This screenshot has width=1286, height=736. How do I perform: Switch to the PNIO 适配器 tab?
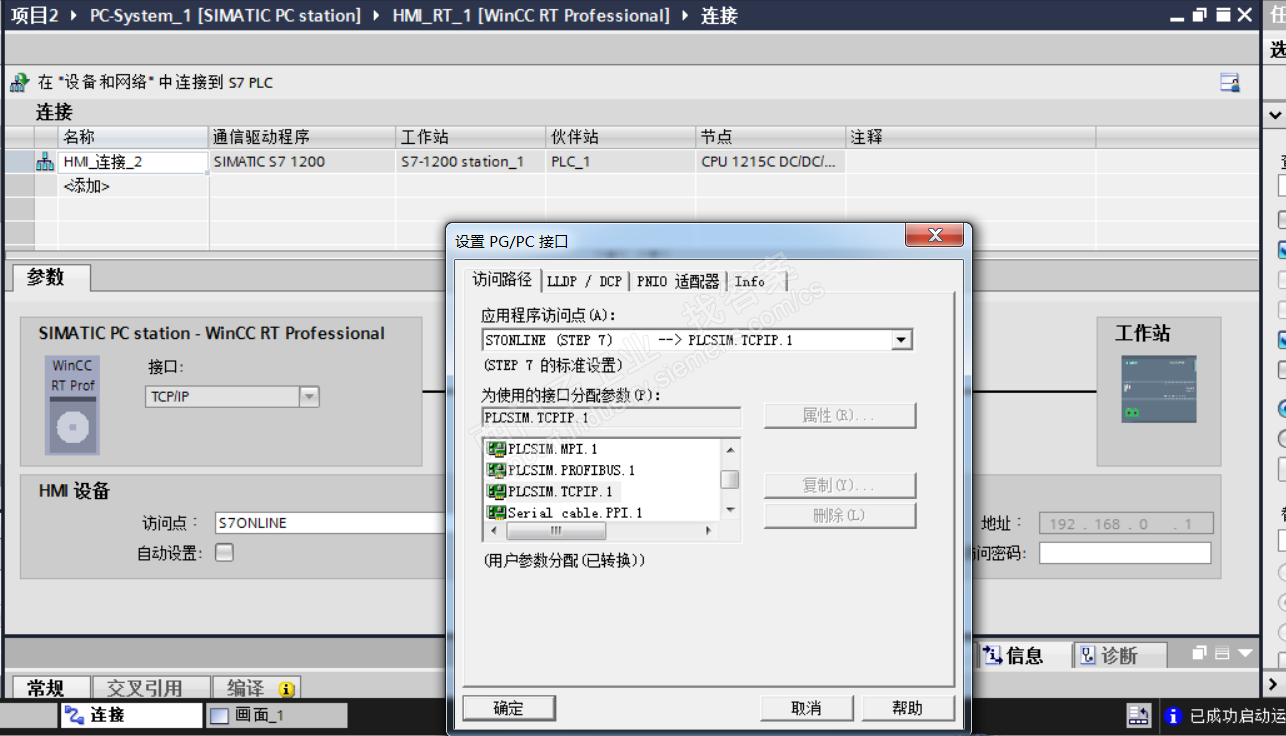678,281
